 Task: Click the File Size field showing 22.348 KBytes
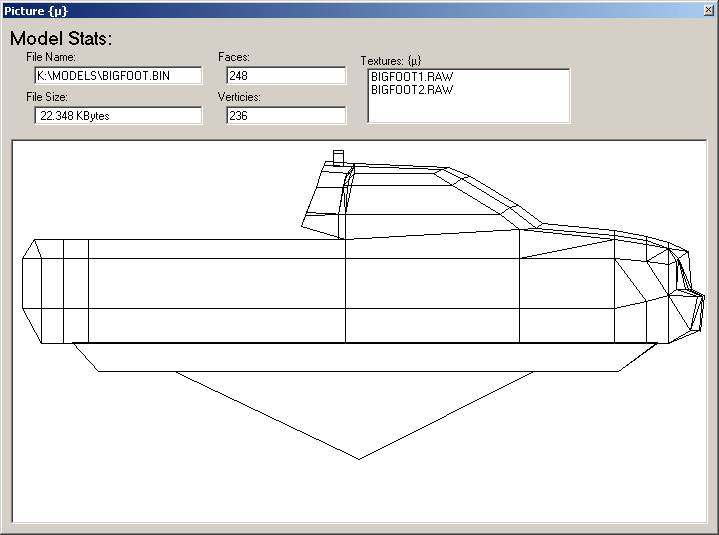[x=118, y=115]
